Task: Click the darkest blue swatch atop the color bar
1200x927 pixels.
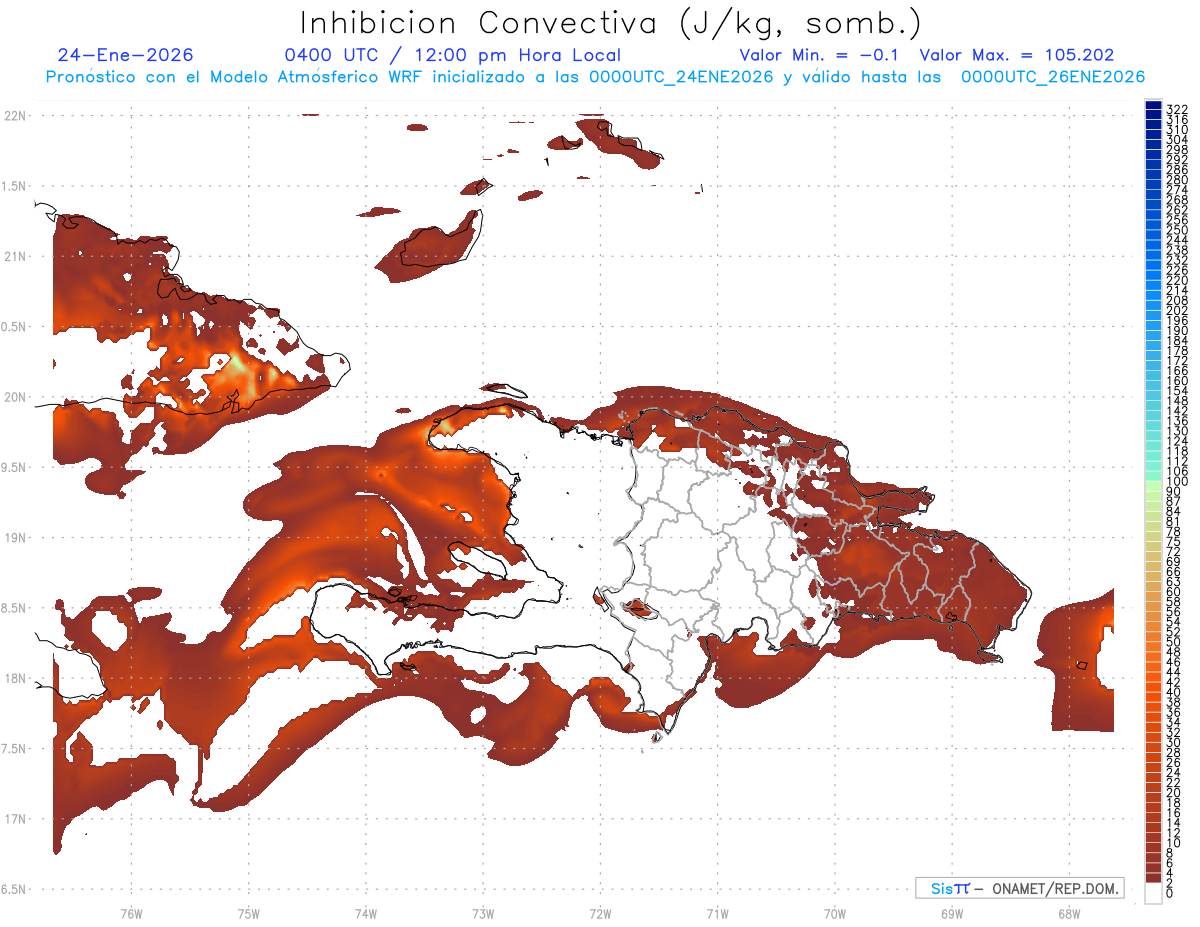Action: coord(1153,104)
